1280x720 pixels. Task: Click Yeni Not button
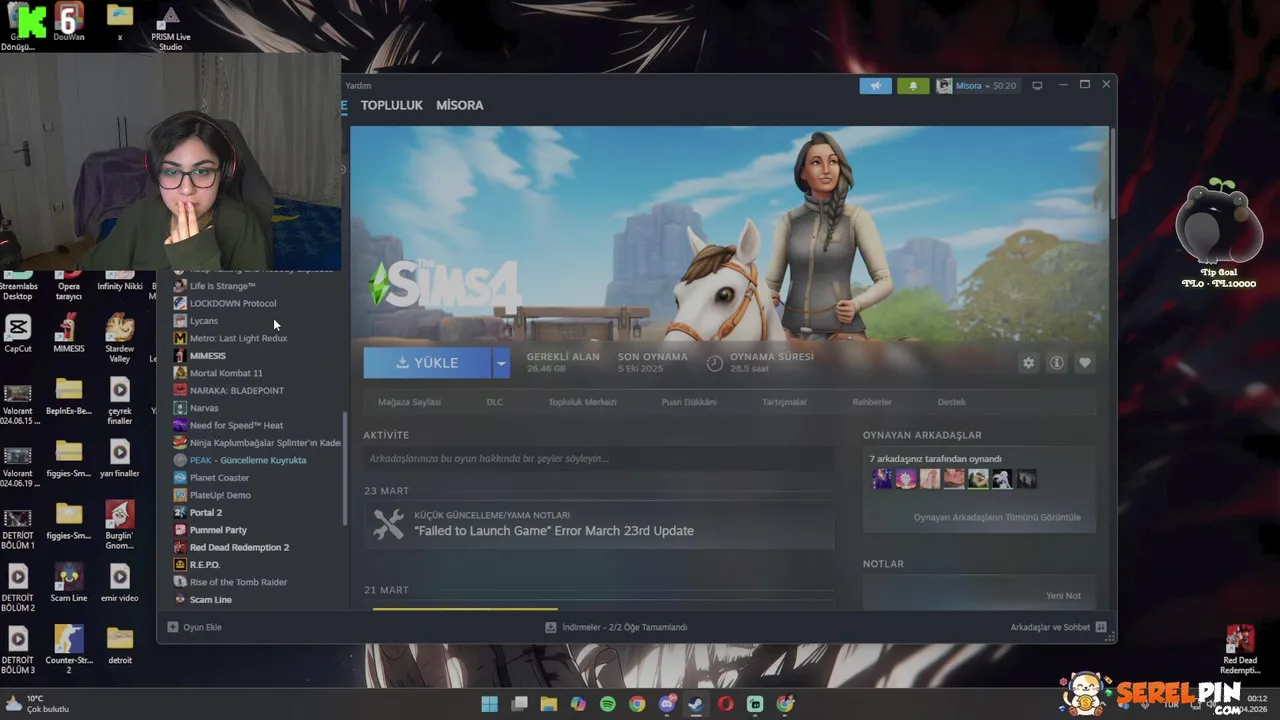point(1063,595)
